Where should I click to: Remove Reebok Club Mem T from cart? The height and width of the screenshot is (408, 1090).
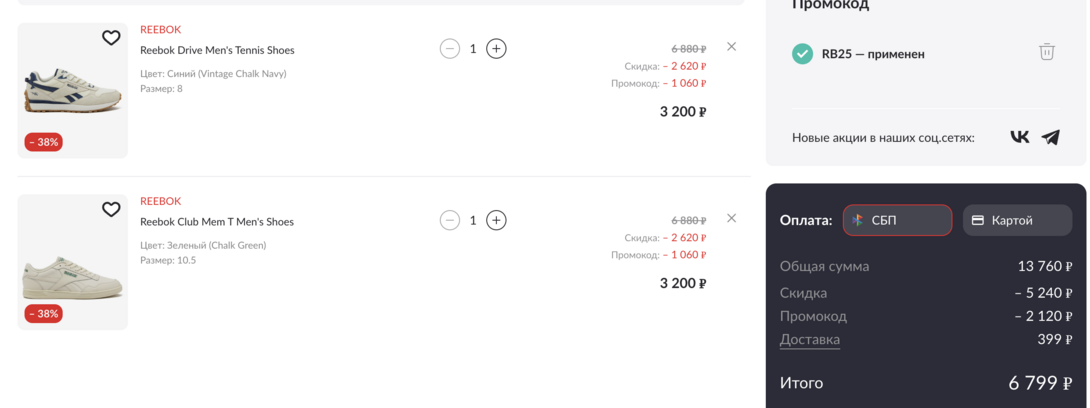(x=731, y=218)
